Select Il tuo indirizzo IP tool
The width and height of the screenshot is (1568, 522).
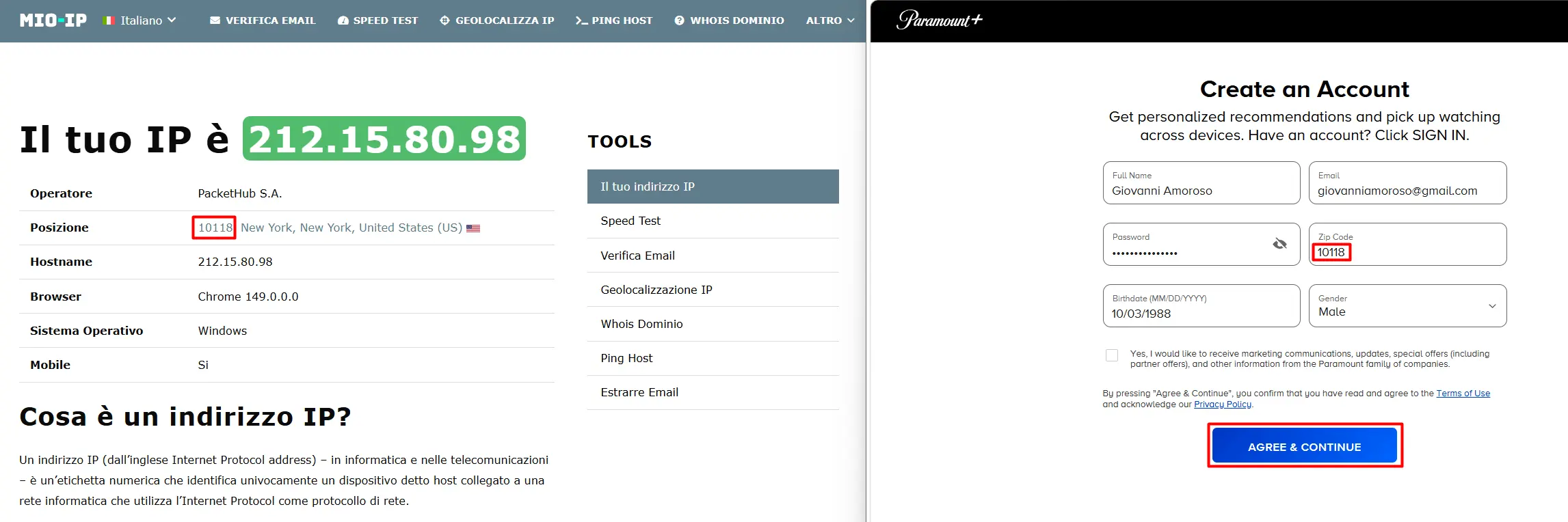(713, 187)
